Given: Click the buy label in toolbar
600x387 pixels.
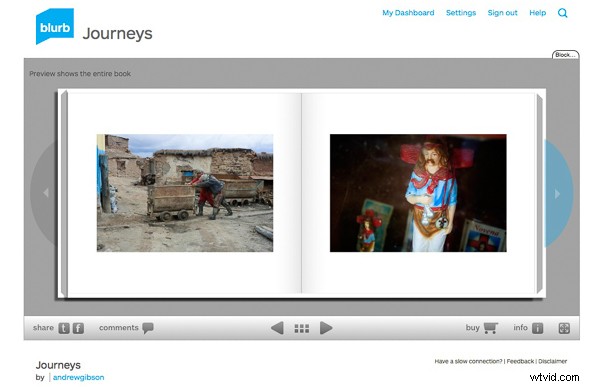Looking at the screenshot, I should pos(473,328).
